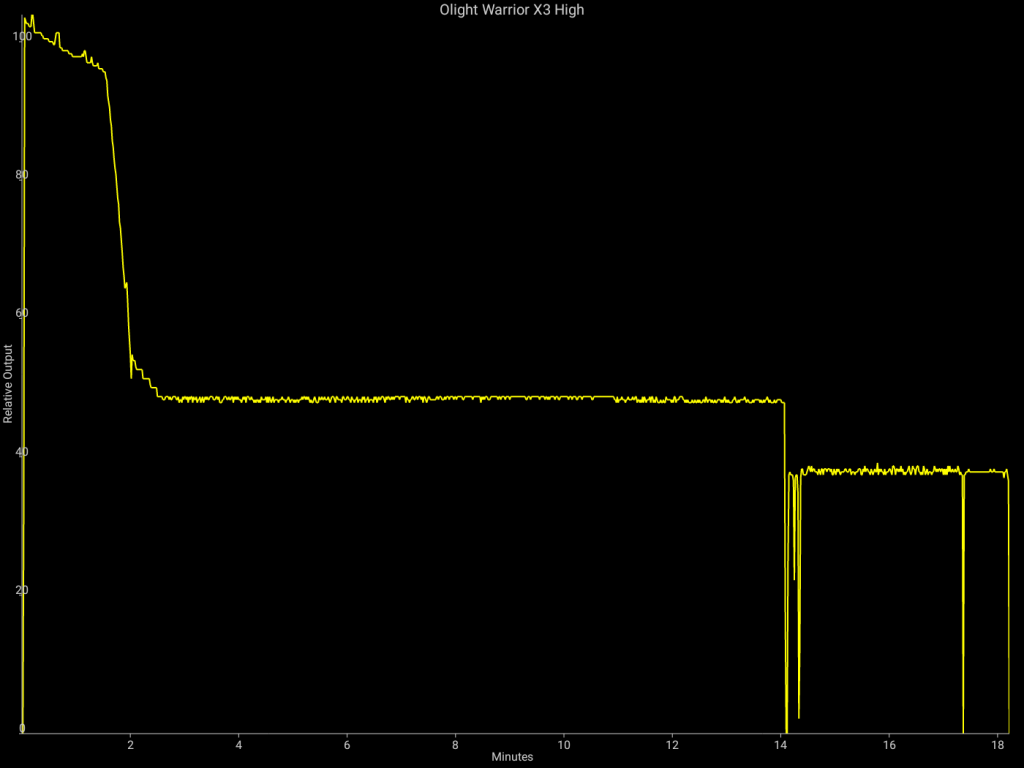Click the 16 minute x-axis tick label
Image resolution: width=1024 pixels, height=768 pixels.
coord(889,744)
